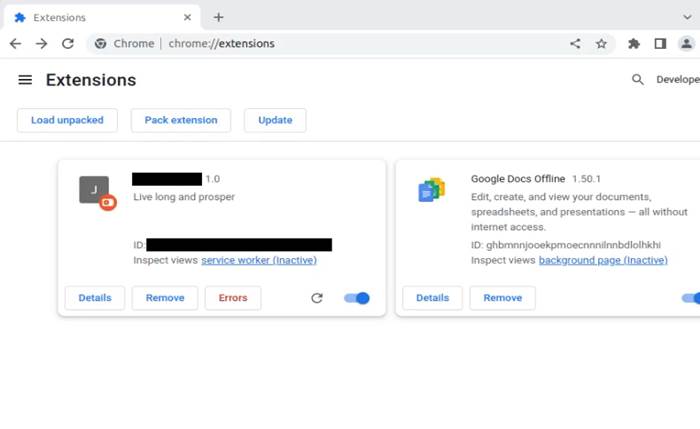700x429 pixels.
Task: Click the share icon in address bar
Action: pos(575,44)
